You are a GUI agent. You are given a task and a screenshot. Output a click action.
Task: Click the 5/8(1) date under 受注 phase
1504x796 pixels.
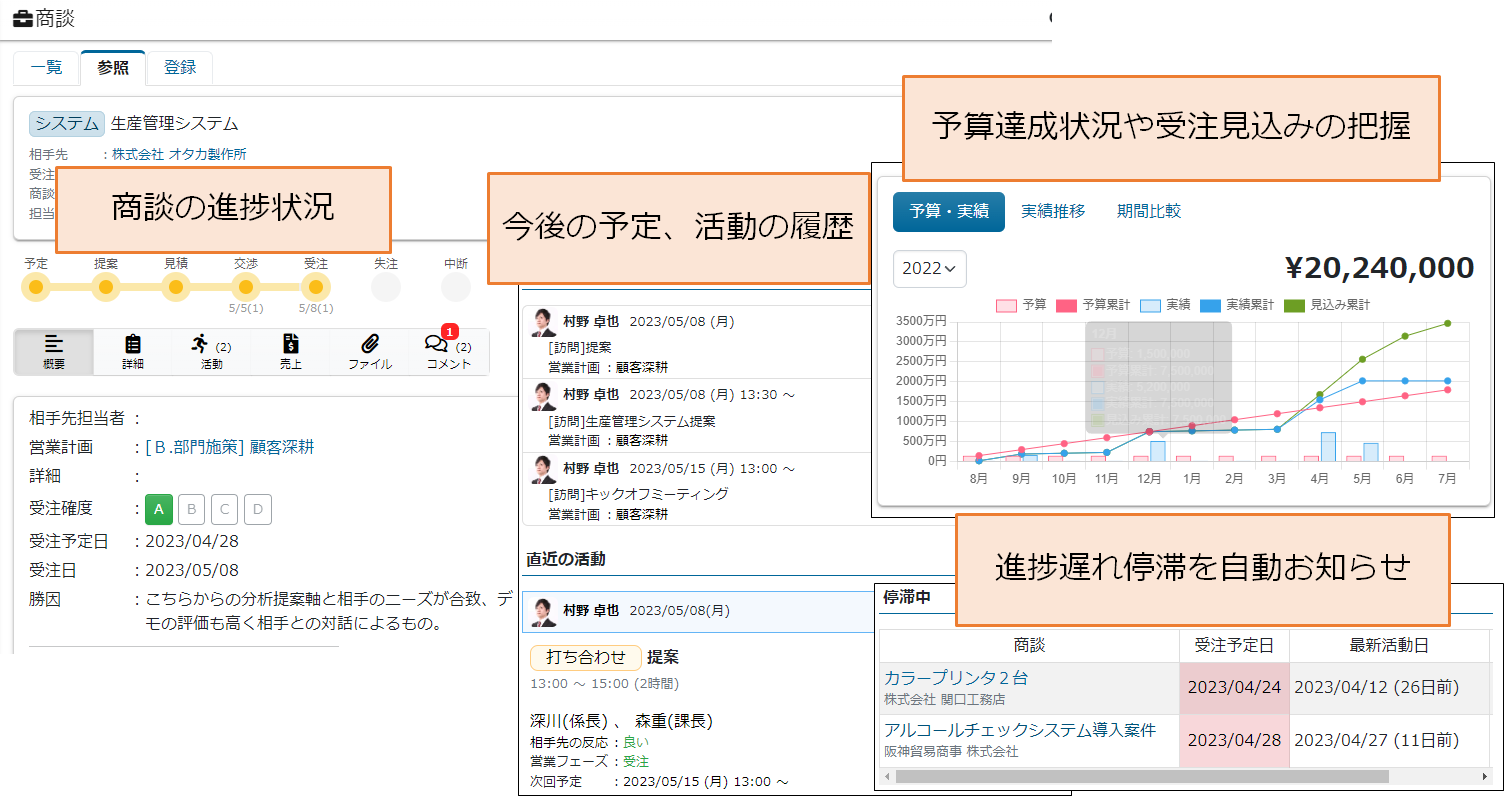click(316, 309)
